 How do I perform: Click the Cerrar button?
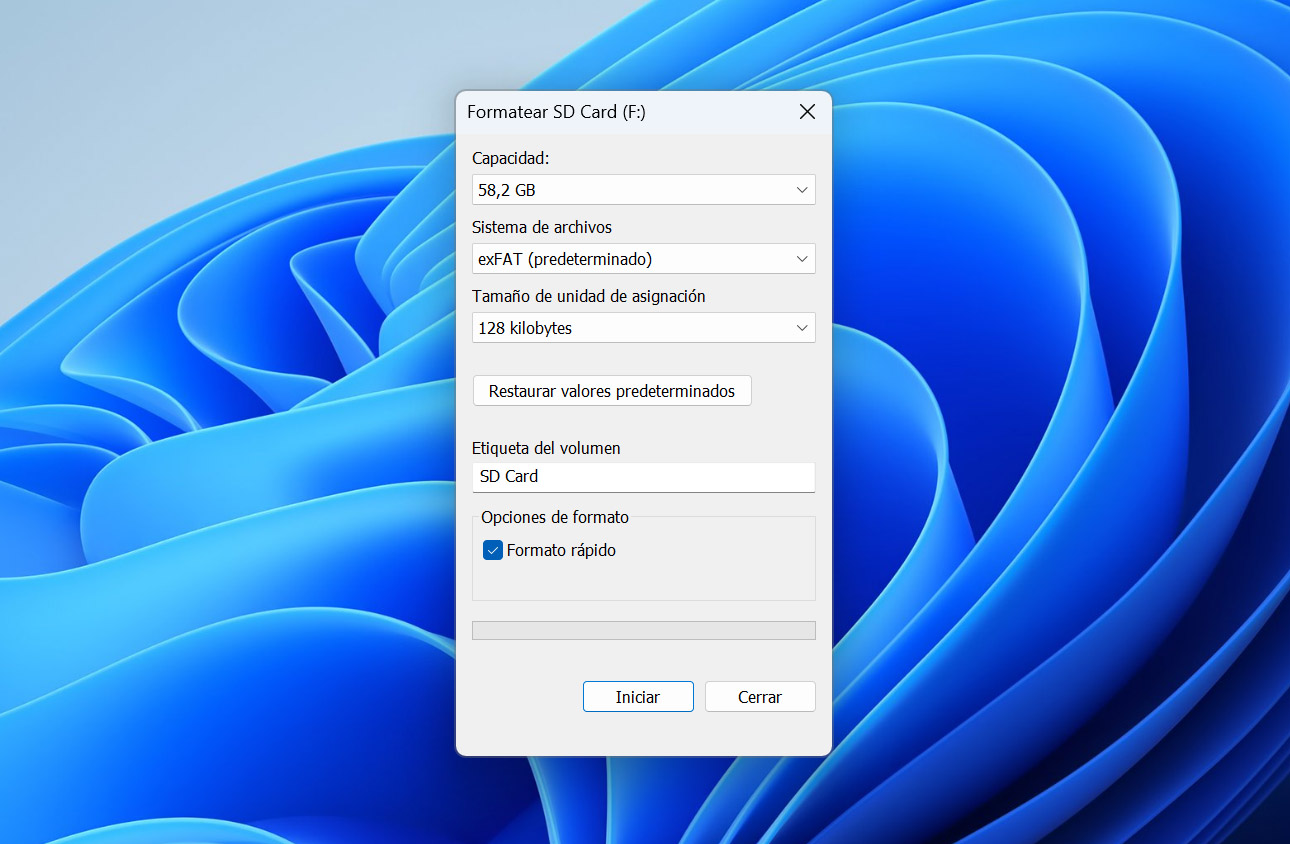click(x=760, y=697)
